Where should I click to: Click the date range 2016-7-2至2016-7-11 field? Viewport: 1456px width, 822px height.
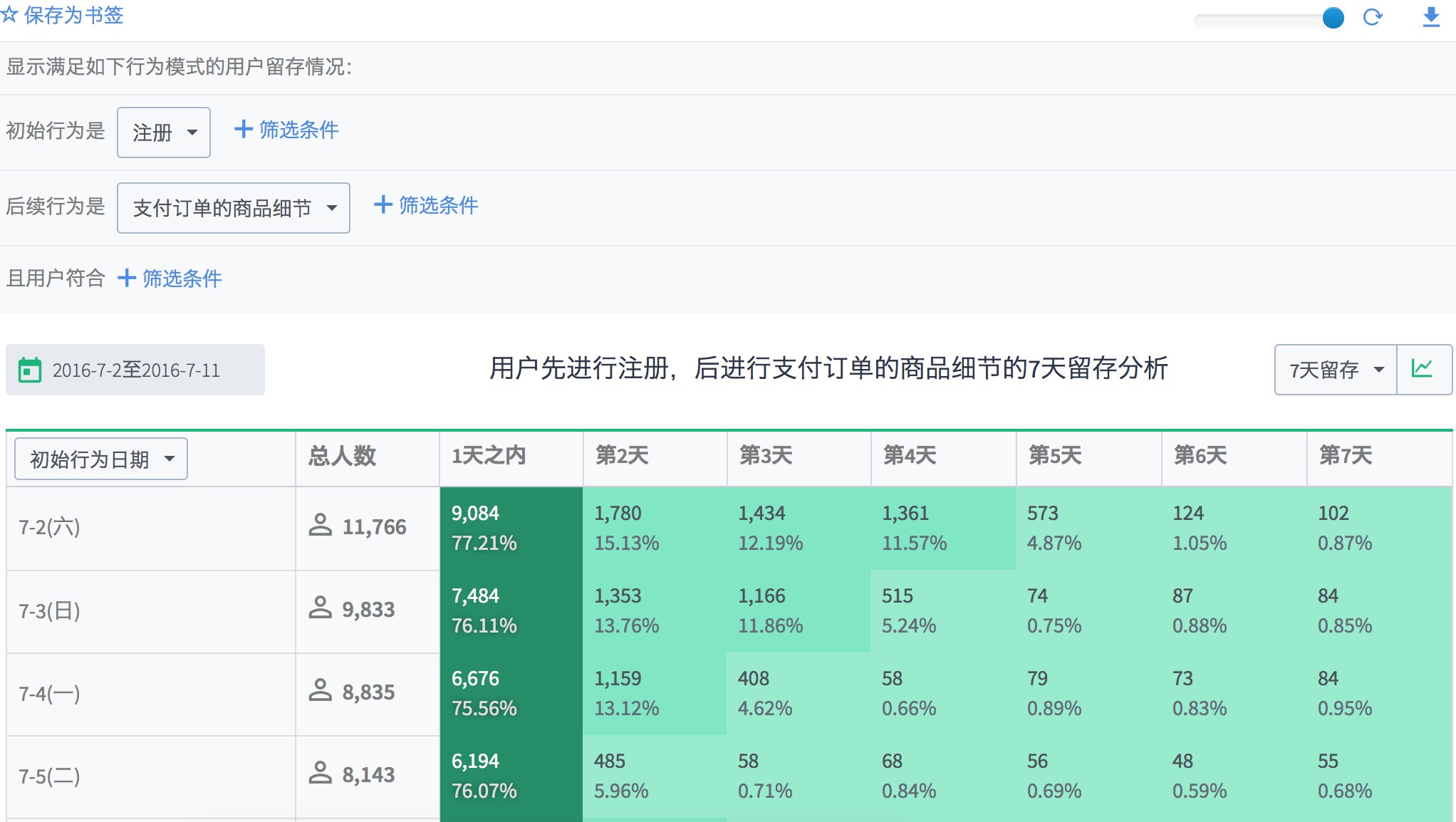point(135,370)
